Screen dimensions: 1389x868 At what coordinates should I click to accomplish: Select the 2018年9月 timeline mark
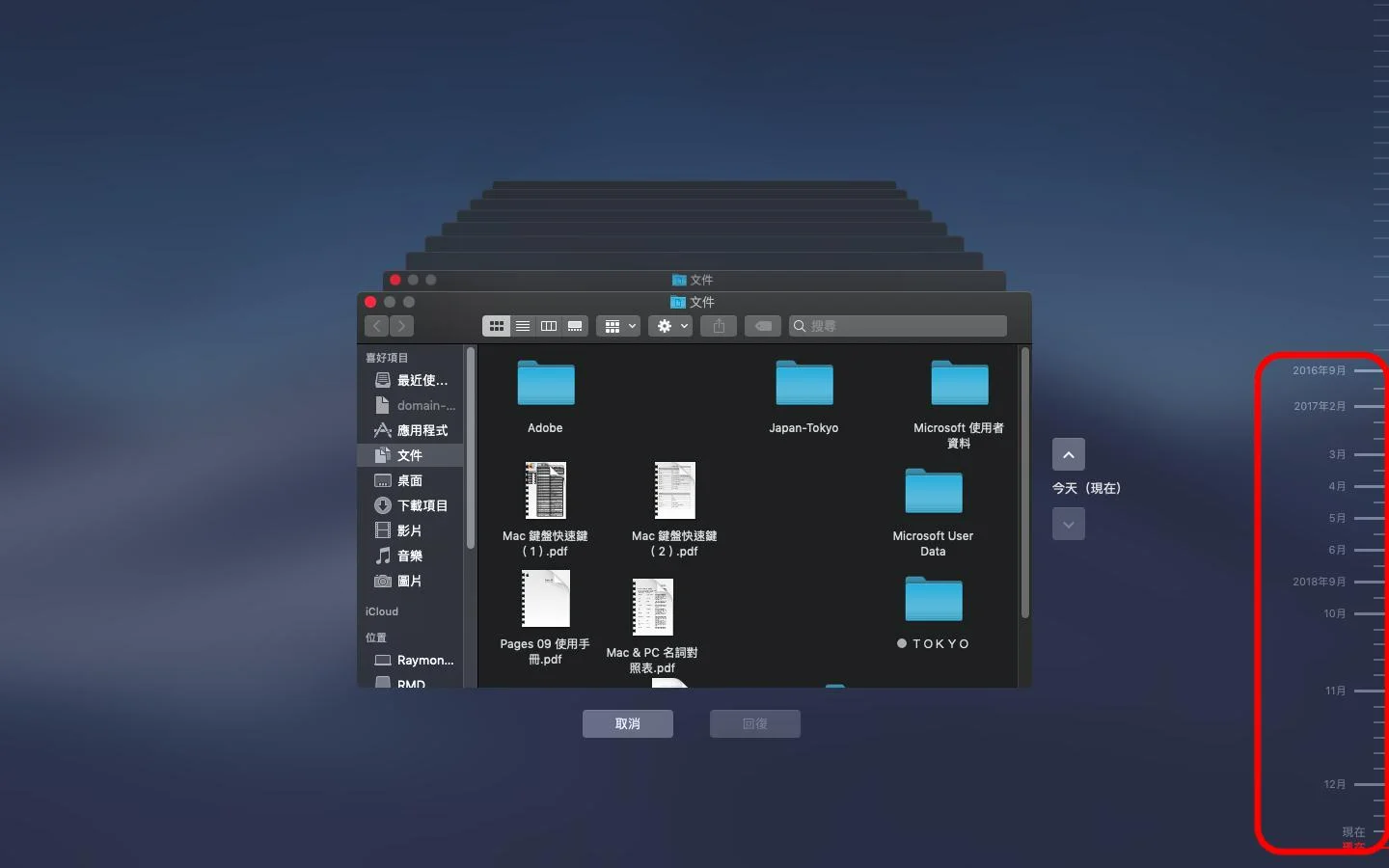click(x=1319, y=582)
